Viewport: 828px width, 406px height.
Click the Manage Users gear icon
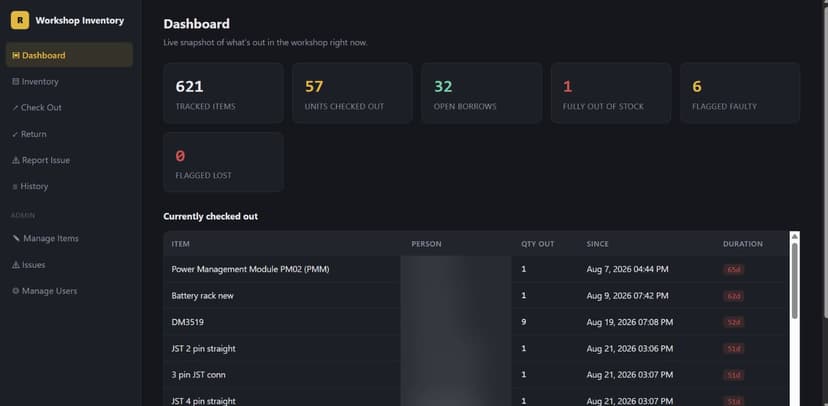tap(15, 291)
